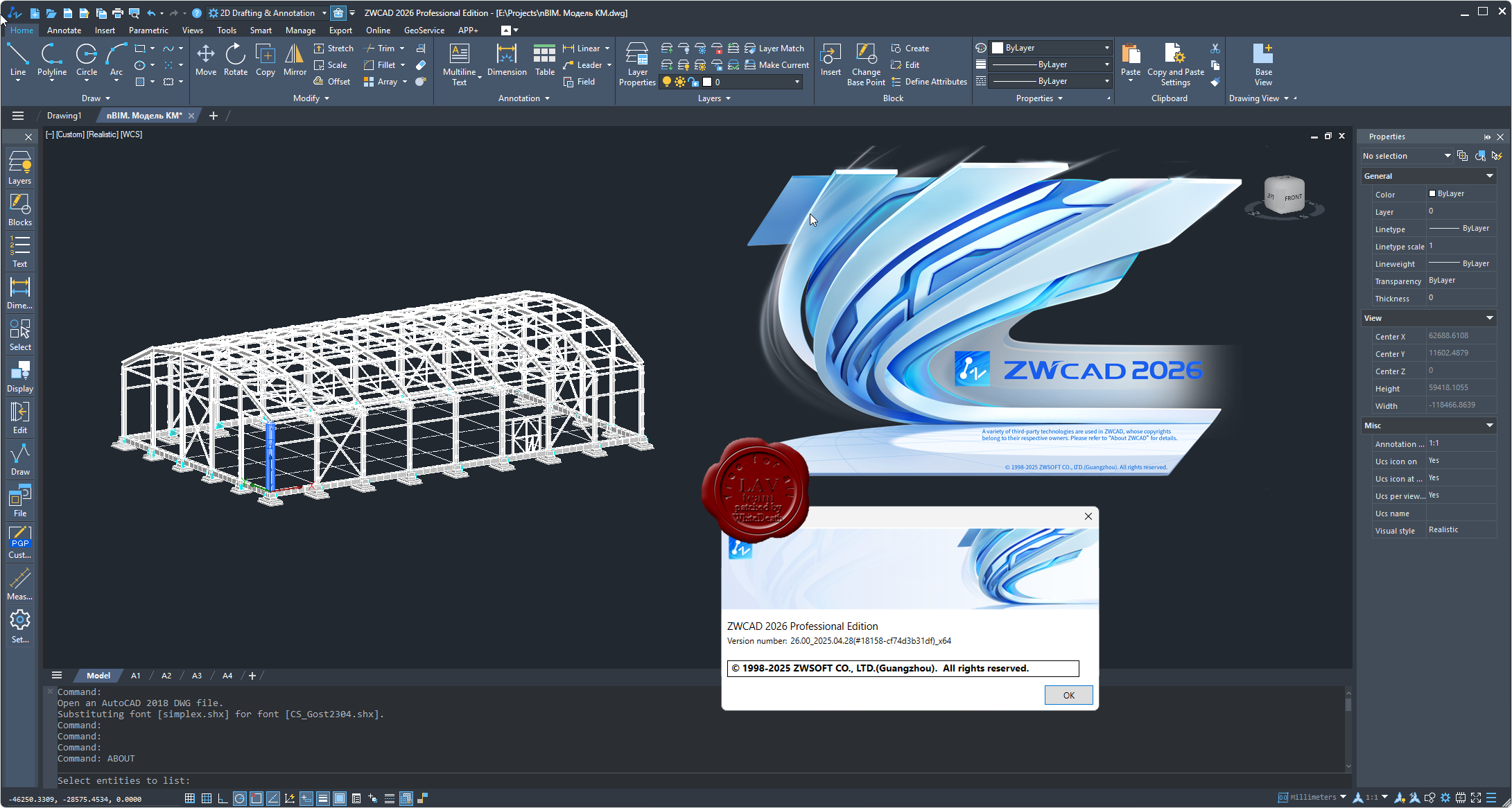Screen dimensions: 1512x808
Task: Activate the Move tool
Action: 206,60
